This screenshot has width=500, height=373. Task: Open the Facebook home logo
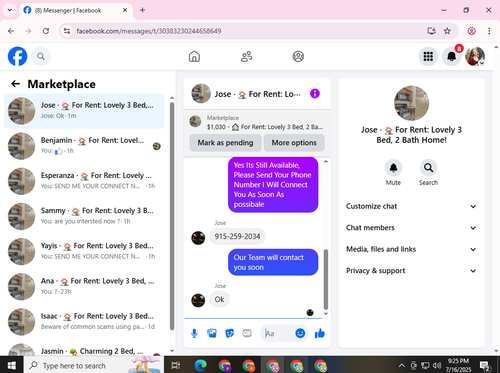[x=17, y=56]
